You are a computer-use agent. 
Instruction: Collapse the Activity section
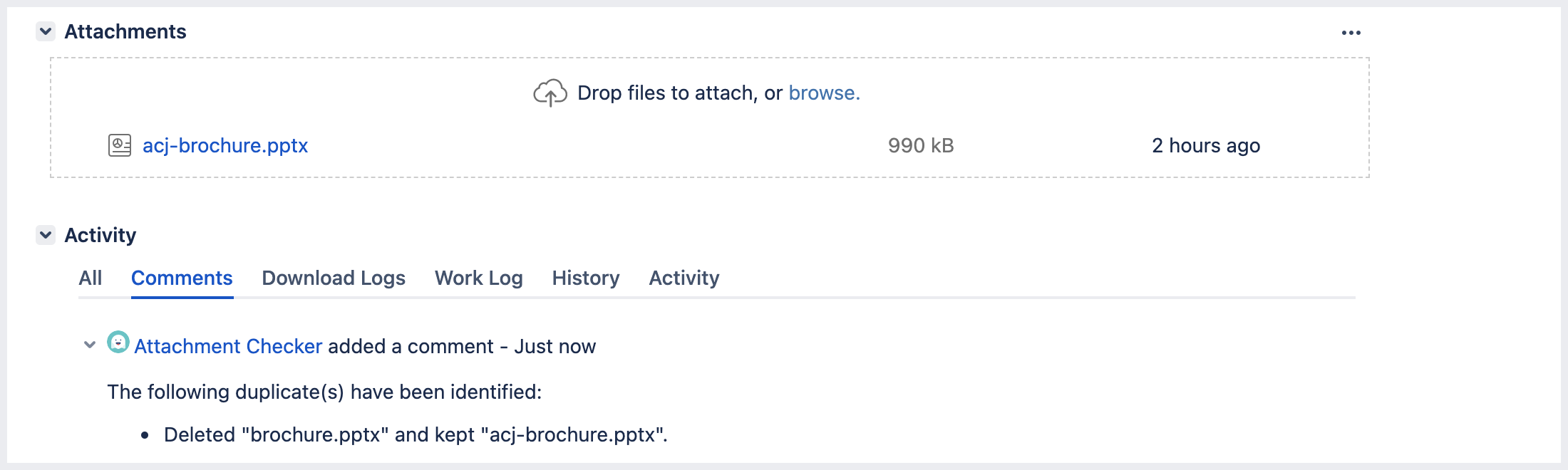tap(45, 235)
